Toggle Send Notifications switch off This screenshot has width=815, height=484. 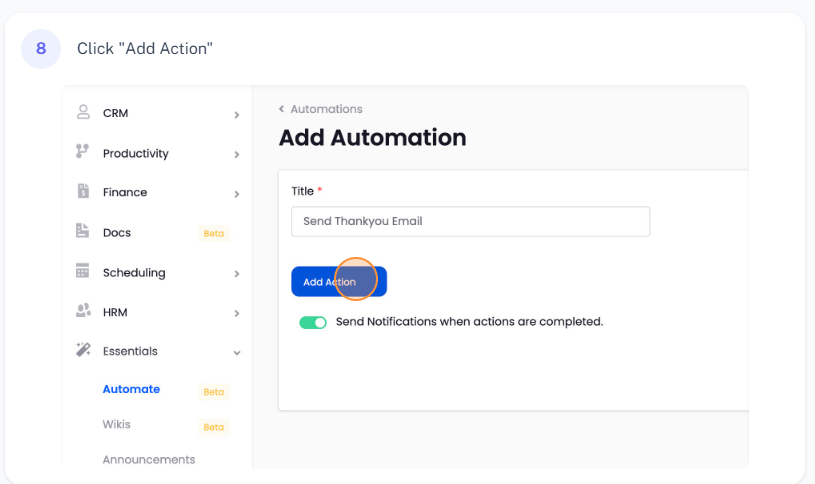[313, 323]
